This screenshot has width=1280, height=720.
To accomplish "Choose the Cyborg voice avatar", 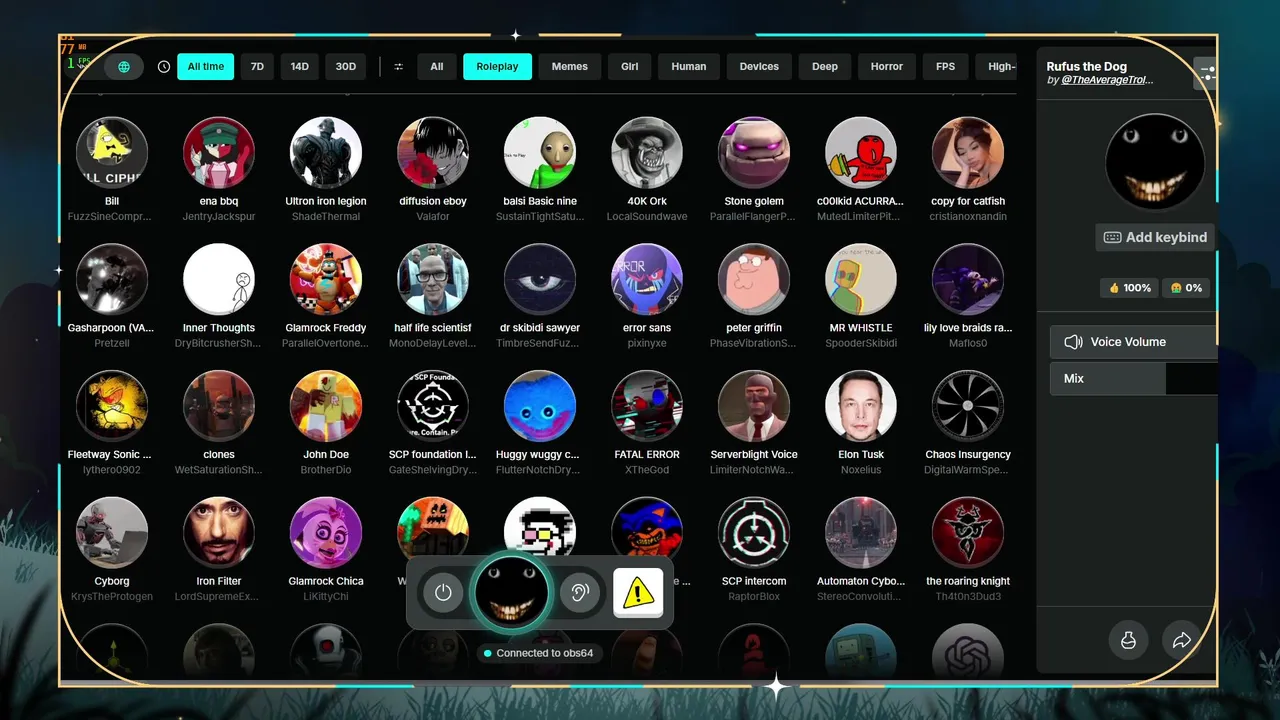I will click(112, 533).
